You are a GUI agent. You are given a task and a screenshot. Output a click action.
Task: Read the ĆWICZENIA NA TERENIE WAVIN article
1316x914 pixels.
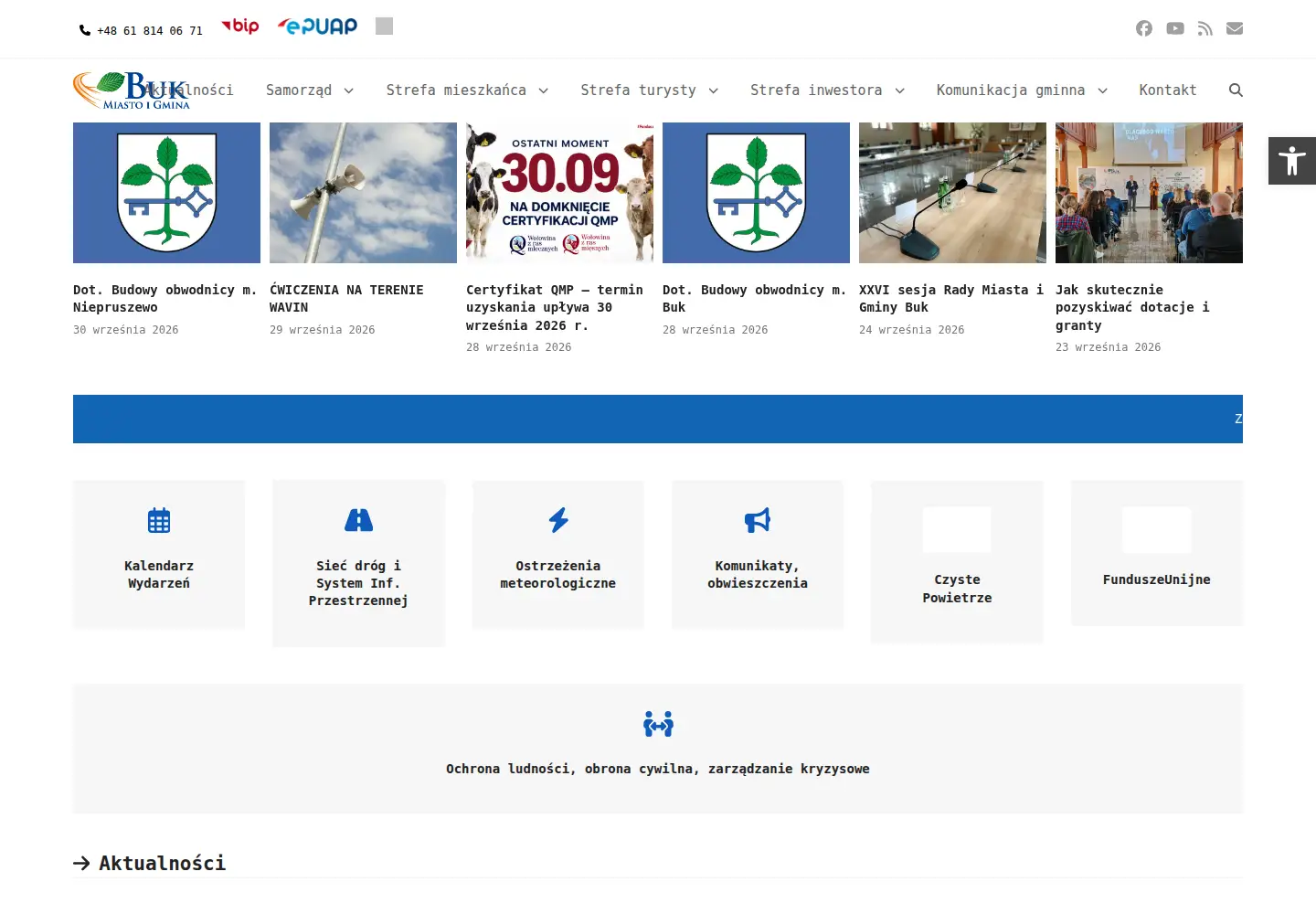pos(346,299)
